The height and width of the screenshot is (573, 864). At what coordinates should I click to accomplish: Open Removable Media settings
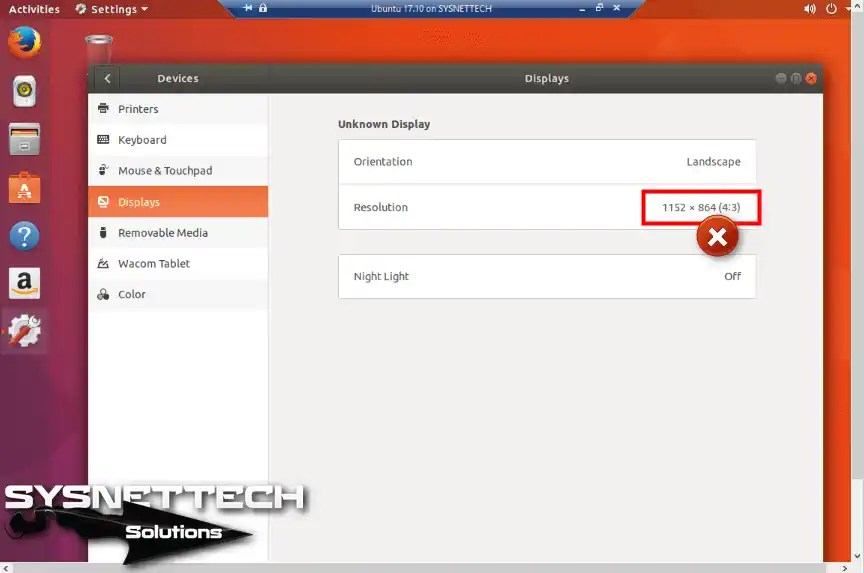[178, 233]
